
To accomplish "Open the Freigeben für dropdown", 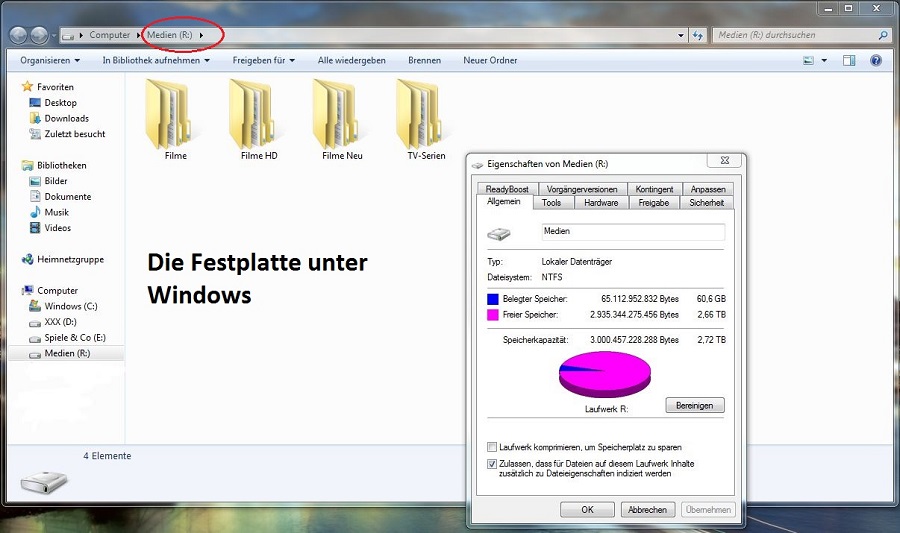I will point(263,60).
